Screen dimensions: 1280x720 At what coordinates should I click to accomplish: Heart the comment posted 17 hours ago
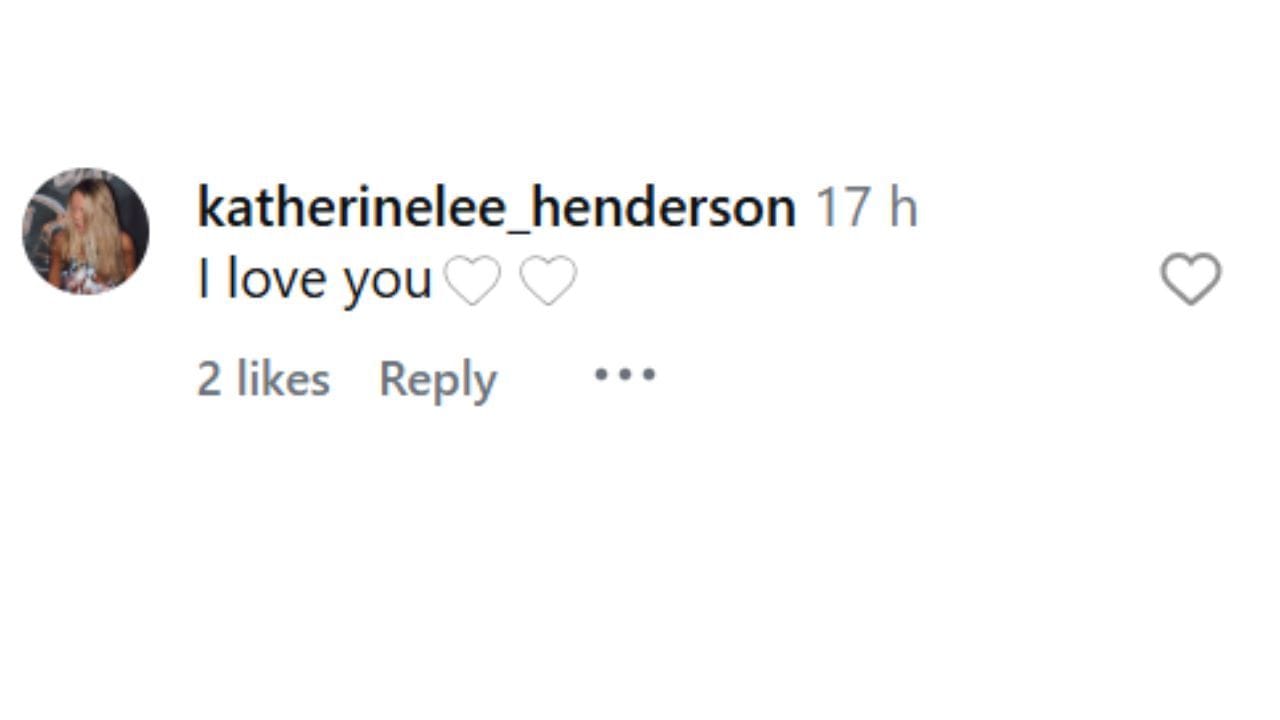[1190, 278]
